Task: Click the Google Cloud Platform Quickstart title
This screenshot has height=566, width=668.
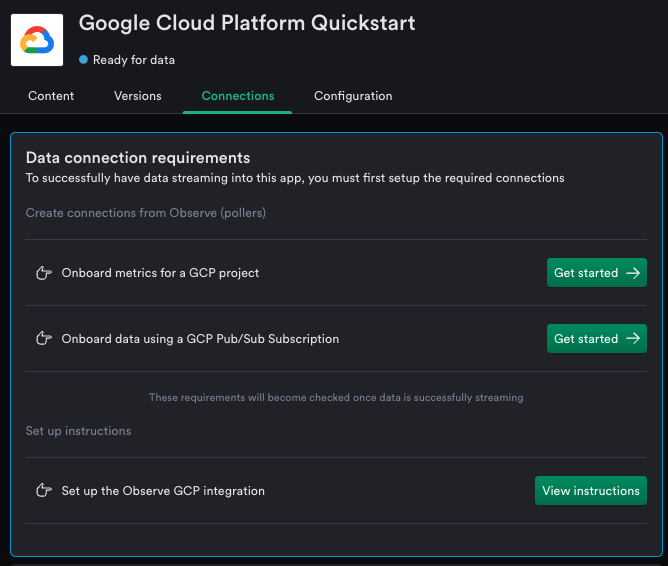Action: tap(247, 23)
